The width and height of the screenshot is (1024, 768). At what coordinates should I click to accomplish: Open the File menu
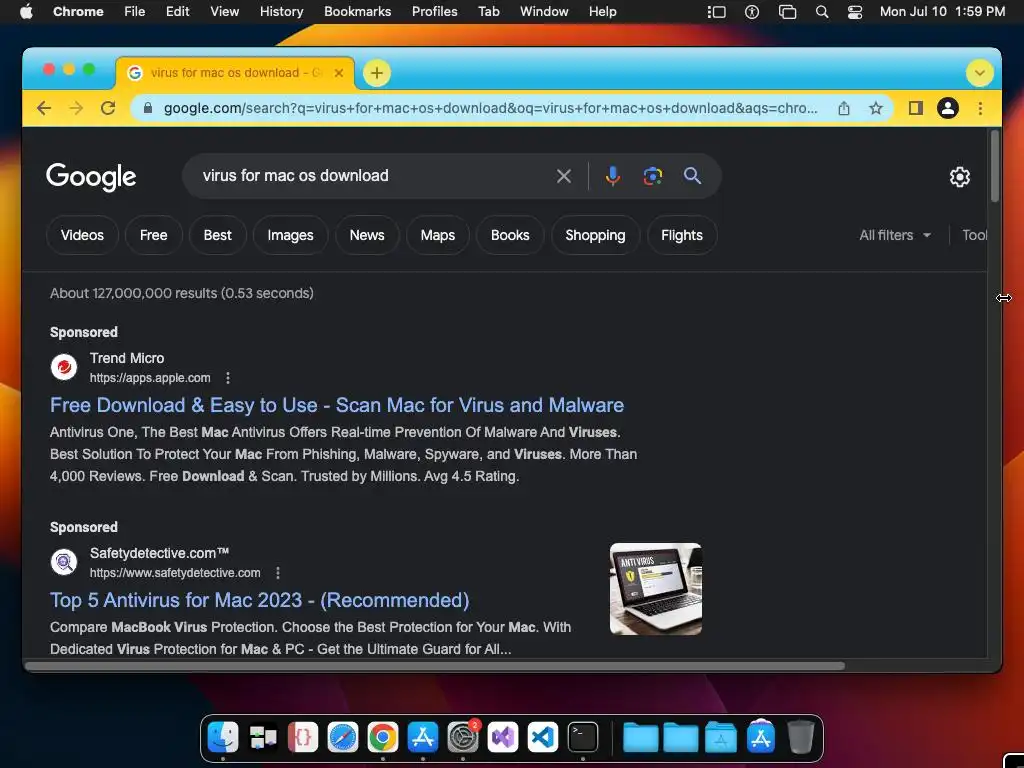pos(135,12)
